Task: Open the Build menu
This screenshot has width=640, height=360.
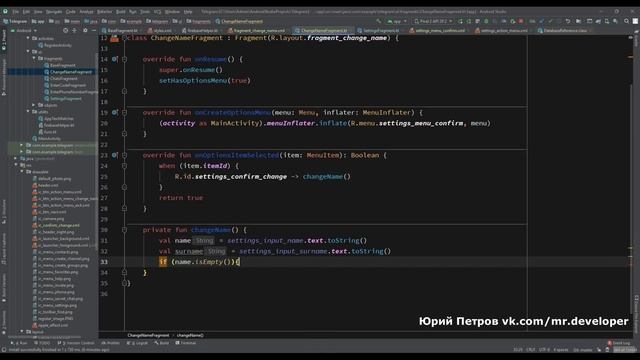Action: [x=121, y=11]
